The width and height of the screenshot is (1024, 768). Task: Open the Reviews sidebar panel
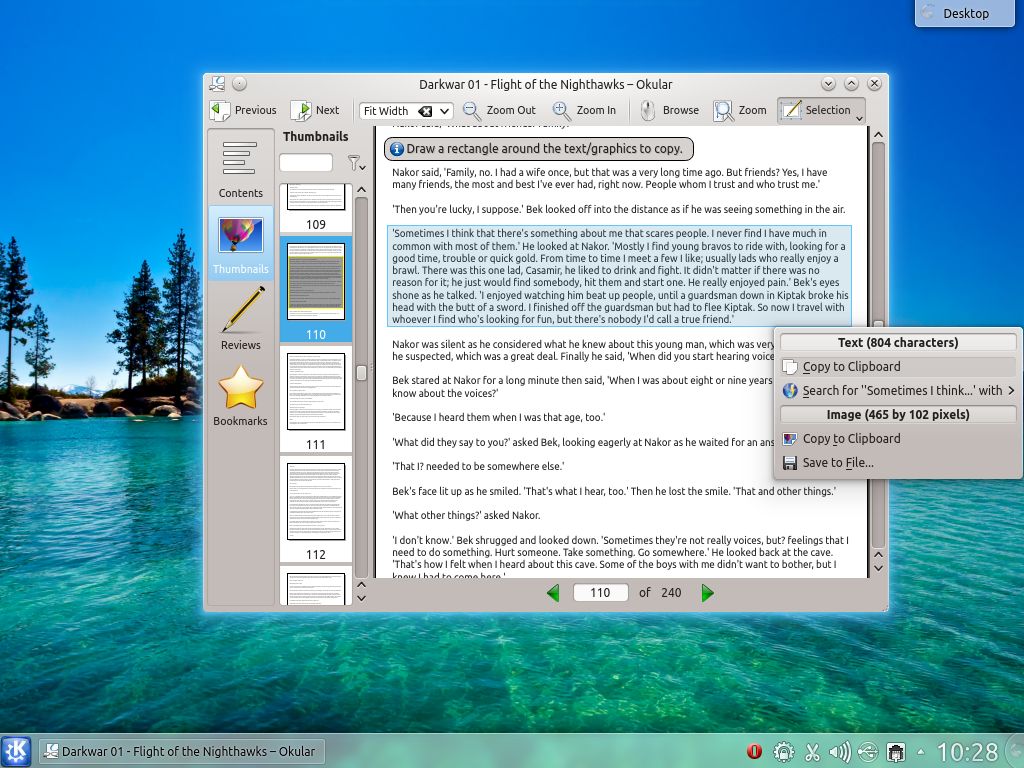(240, 319)
